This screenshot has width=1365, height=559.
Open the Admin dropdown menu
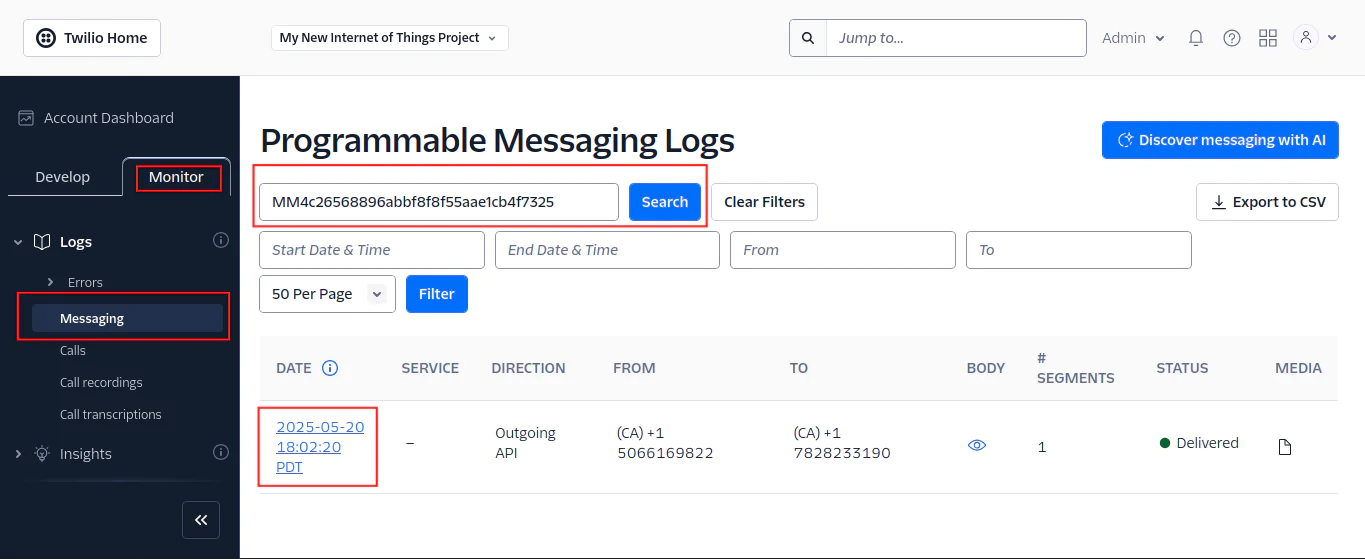[1134, 38]
